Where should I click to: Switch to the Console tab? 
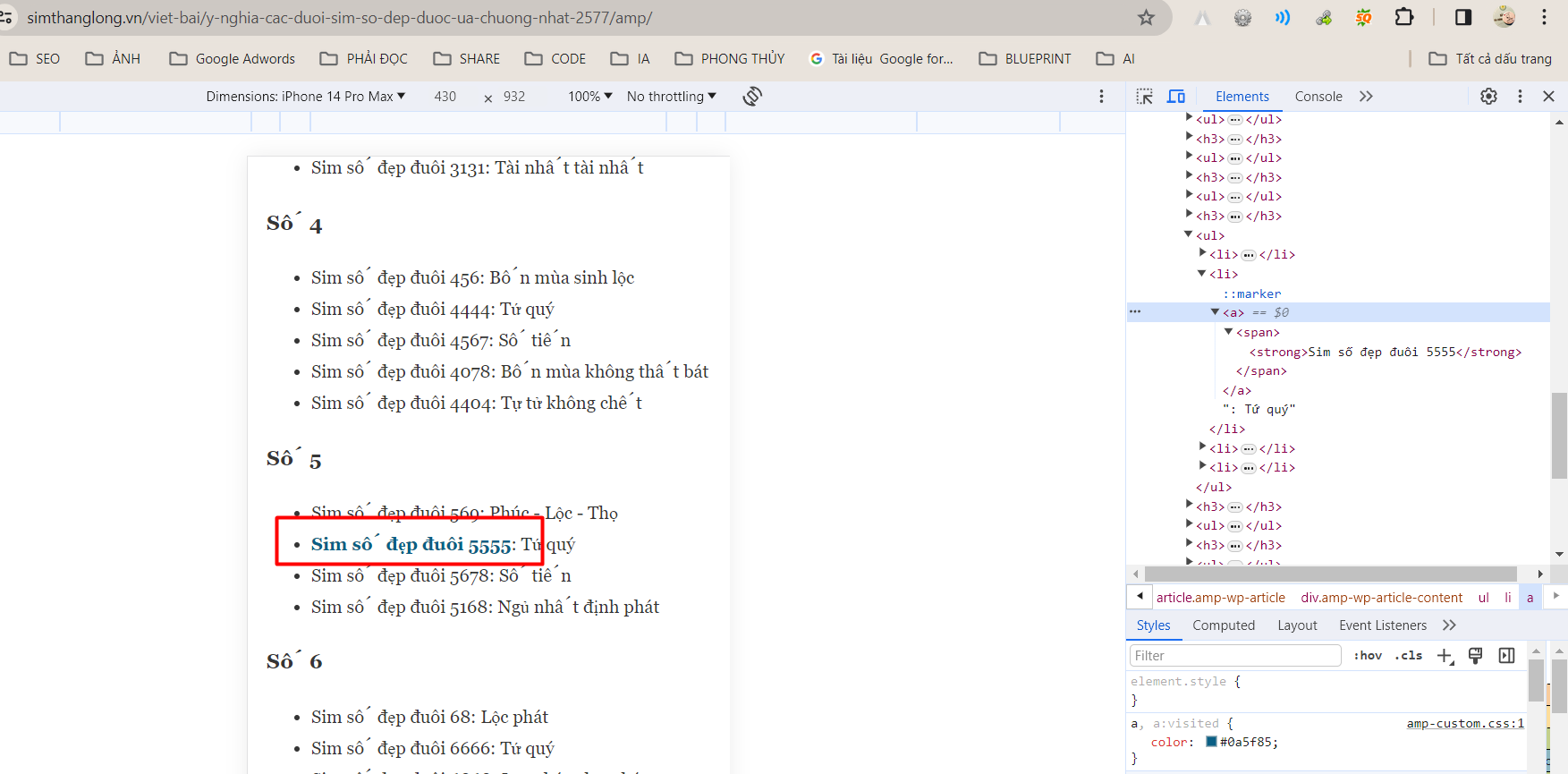point(1318,96)
